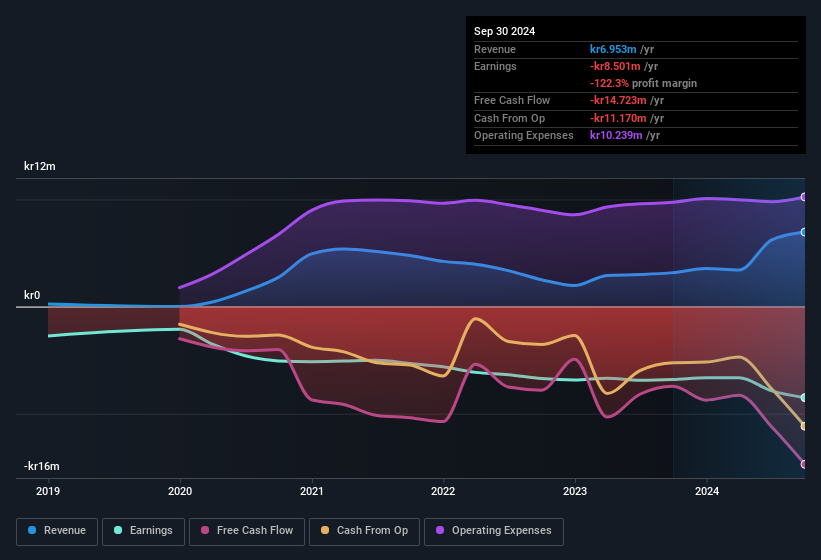Select the teal Earnings endpoint marker

coord(804,398)
